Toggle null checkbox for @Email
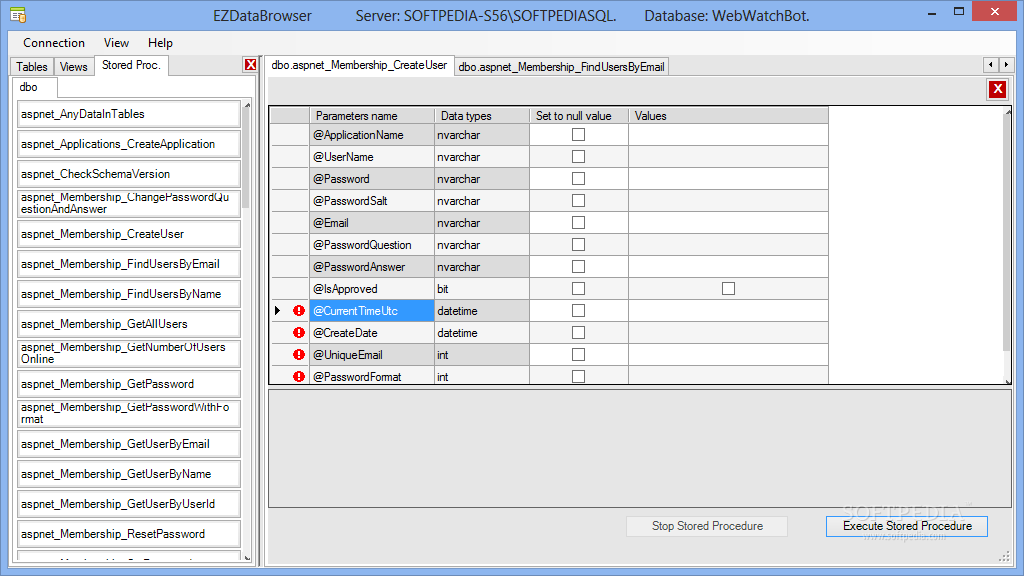This screenshot has width=1024, height=576. [579, 223]
